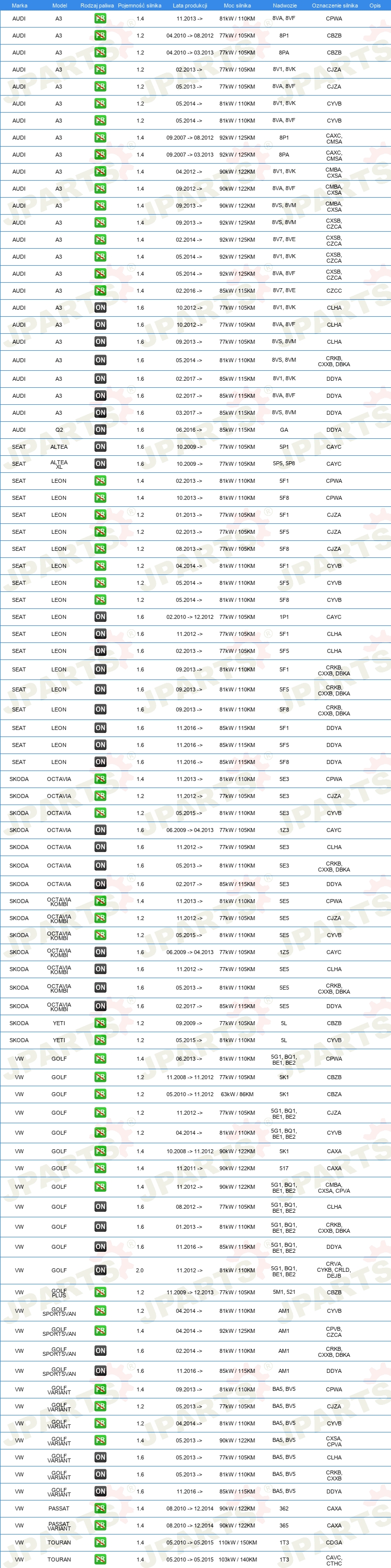Click petrol icon in Skoda Yeti CYVB row

pyautogui.click(x=100, y=1040)
